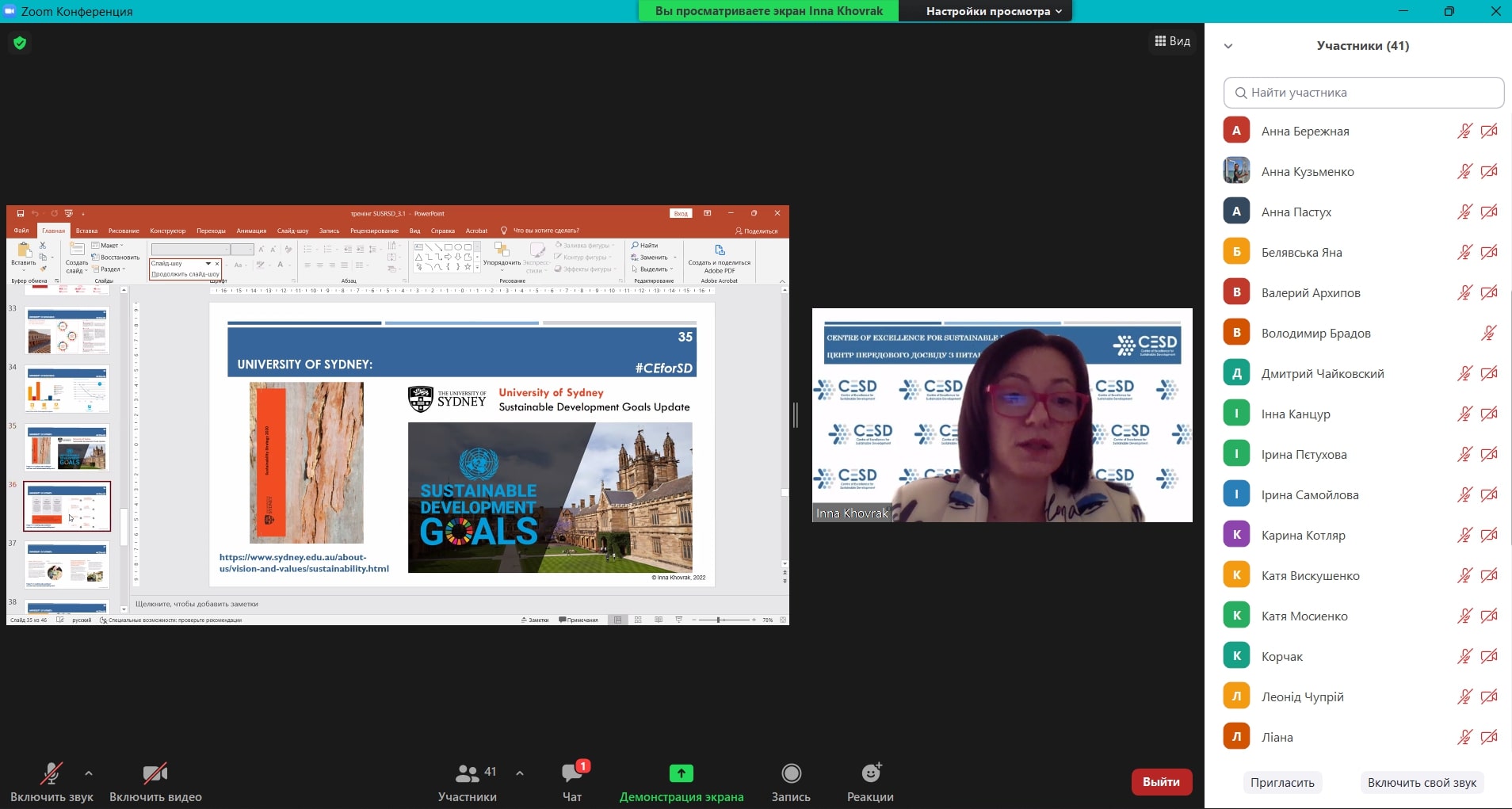Open Макет layout dropdown in PowerPoint
Image resolution: width=1512 pixels, height=809 pixels.
[x=108, y=246]
